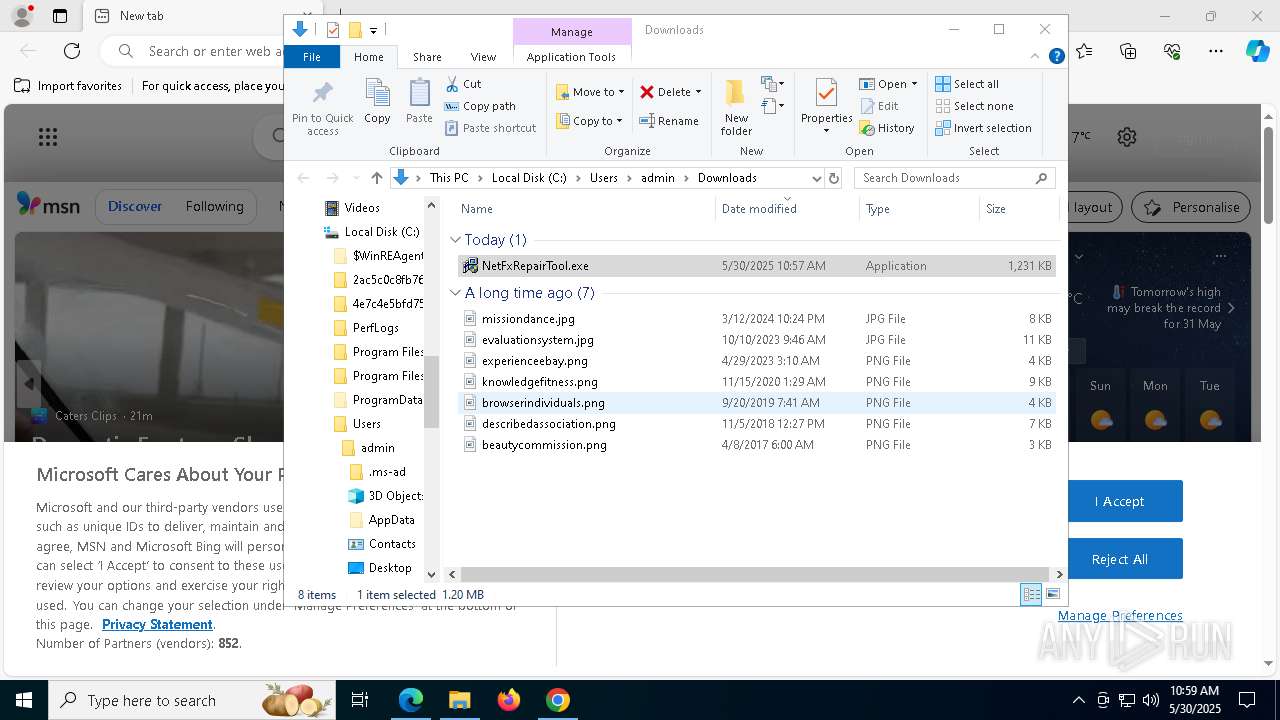Open the File menu tab
1280x720 pixels.
(312, 57)
